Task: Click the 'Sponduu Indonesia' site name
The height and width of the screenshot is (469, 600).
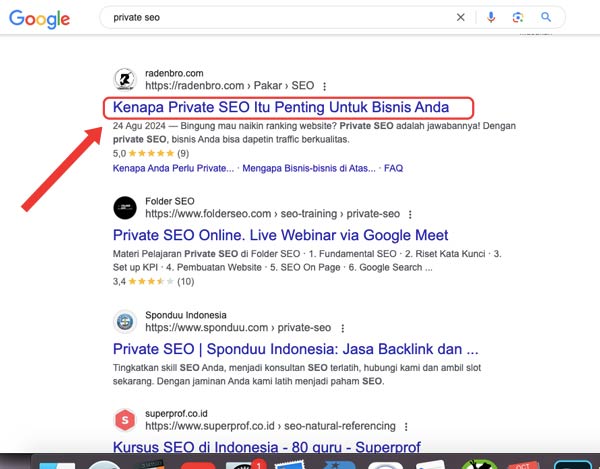Action: click(186, 315)
